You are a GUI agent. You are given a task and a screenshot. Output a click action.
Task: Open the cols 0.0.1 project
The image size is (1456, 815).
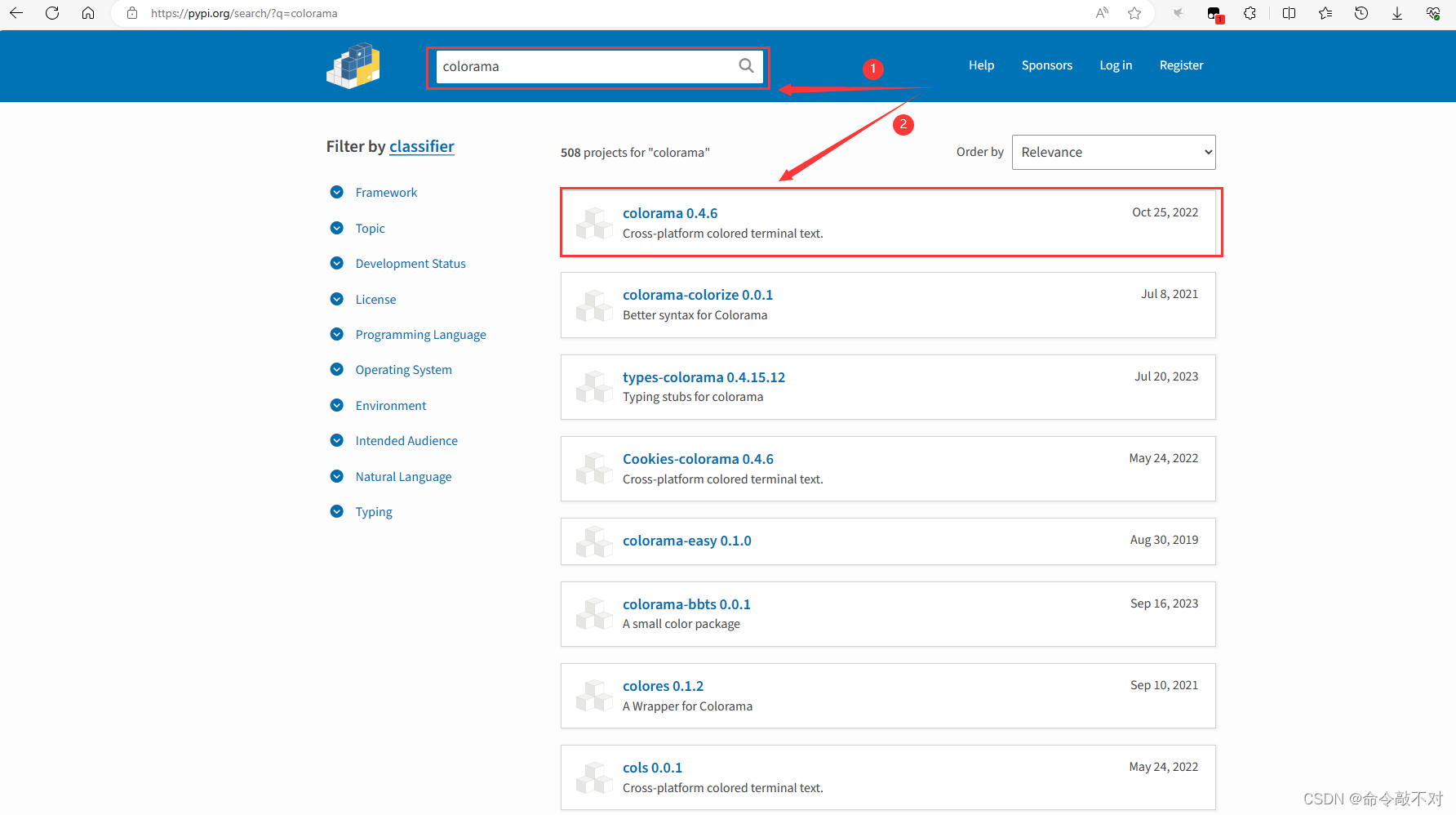(x=652, y=768)
